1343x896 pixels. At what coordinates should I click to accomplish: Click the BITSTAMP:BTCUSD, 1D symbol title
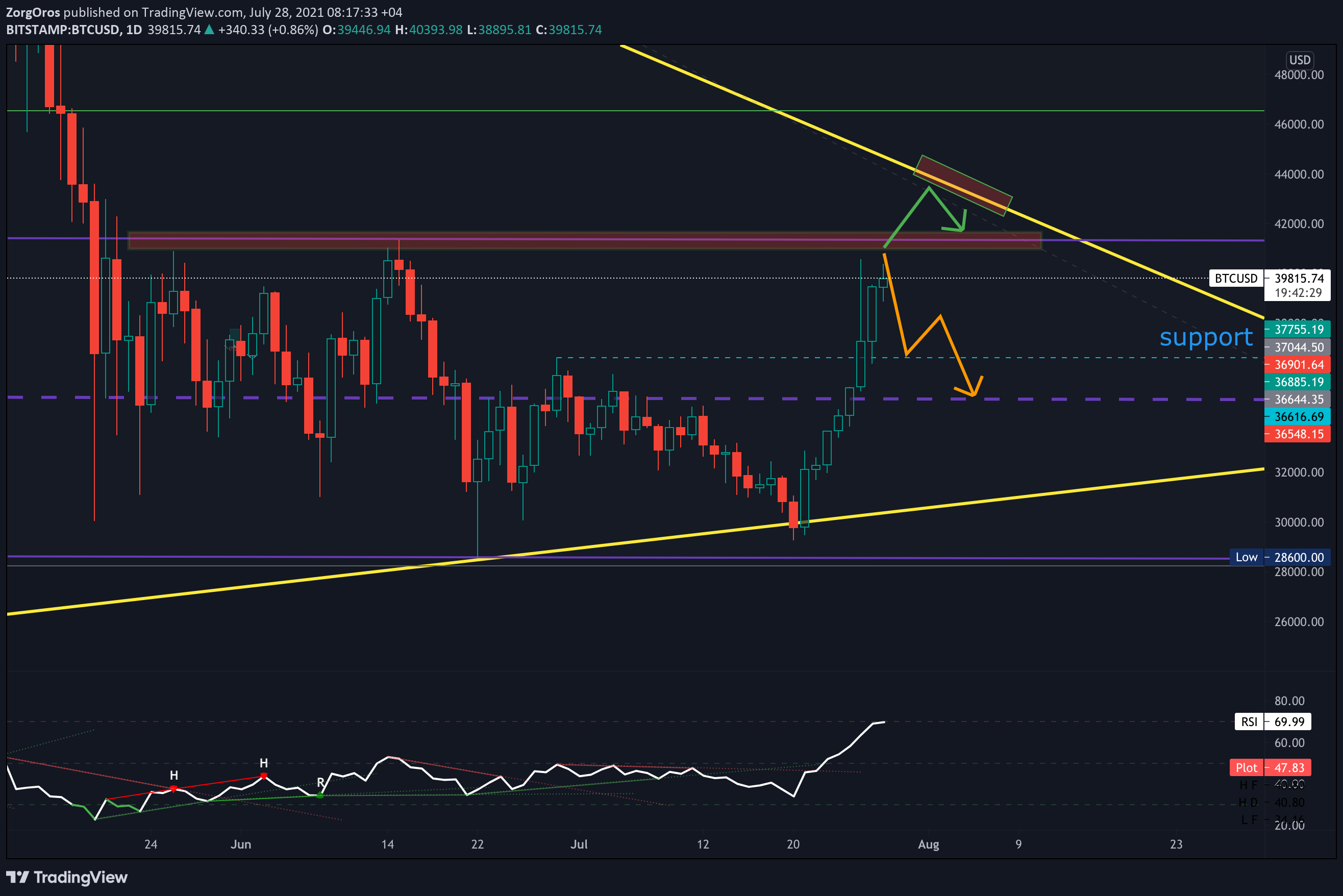point(73,30)
